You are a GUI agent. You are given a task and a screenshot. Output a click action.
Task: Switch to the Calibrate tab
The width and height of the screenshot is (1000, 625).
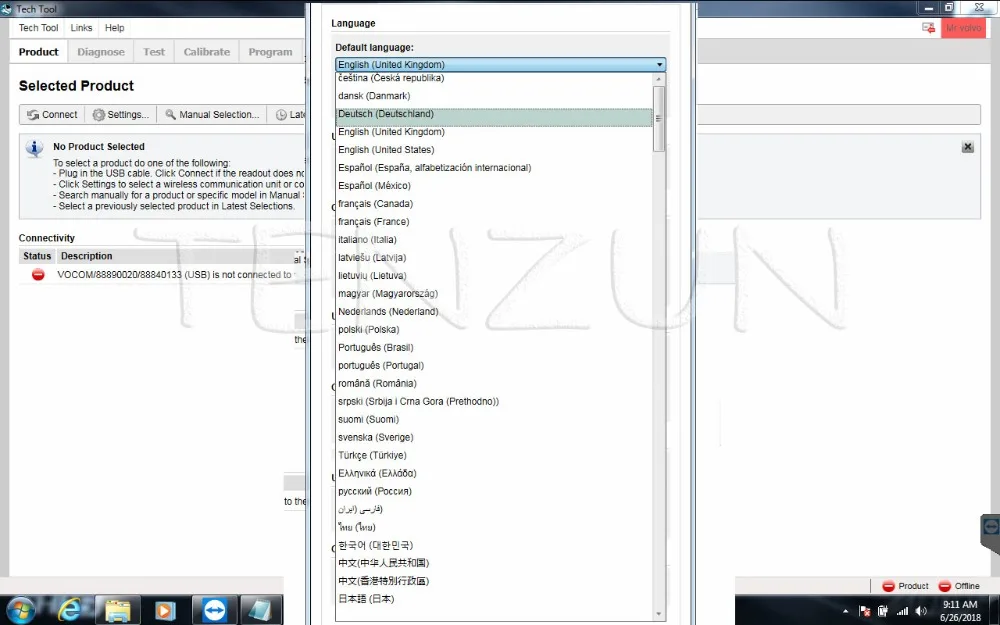tap(207, 52)
